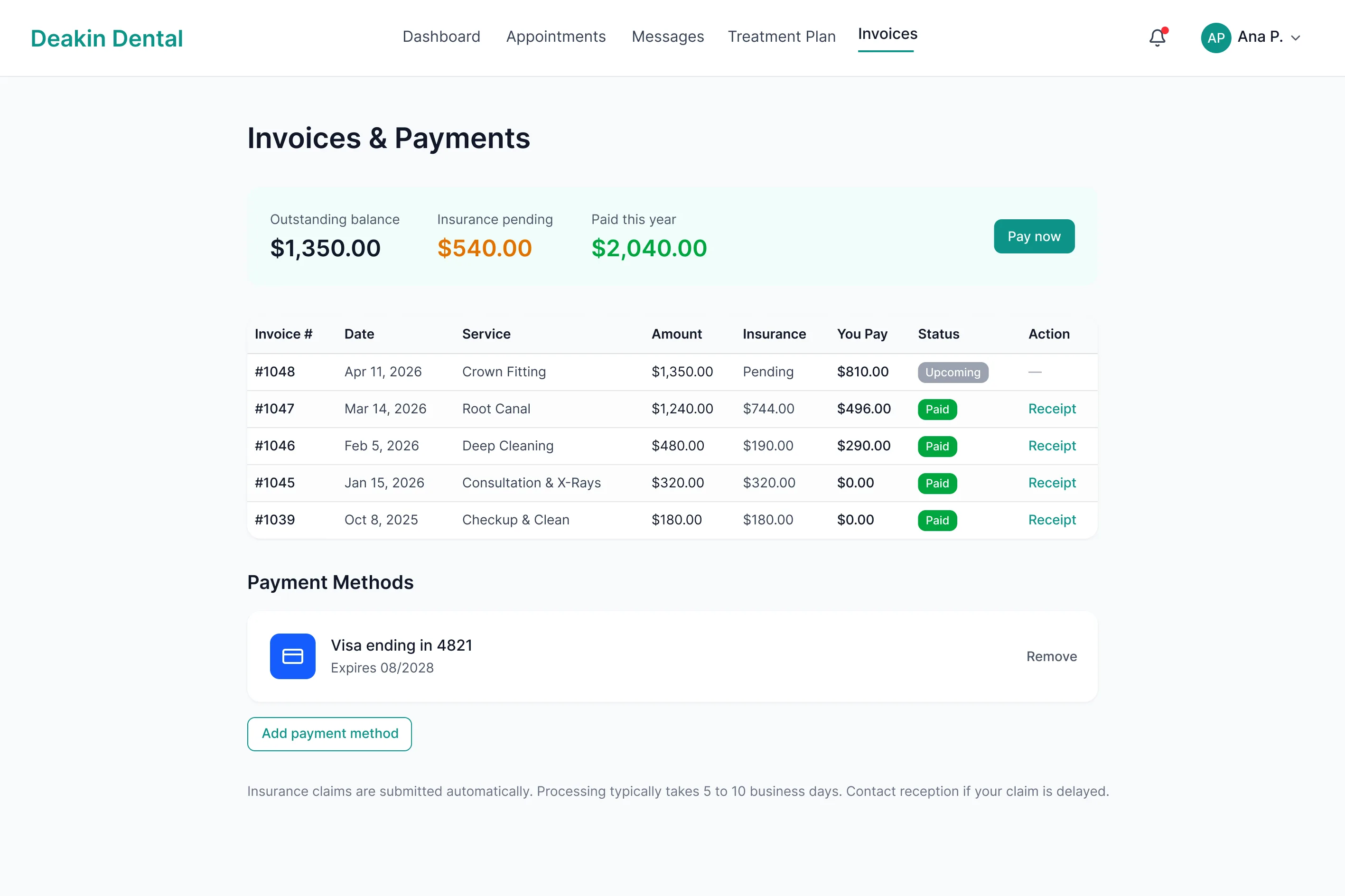Click the $744.00 insurance amount
Image resolution: width=1345 pixels, height=896 pixels.
(x=768, y=409)
